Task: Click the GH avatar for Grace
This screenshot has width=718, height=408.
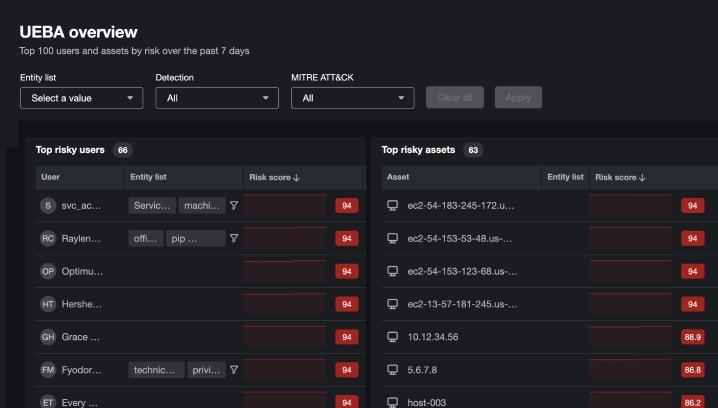Action: click(47, 337)
